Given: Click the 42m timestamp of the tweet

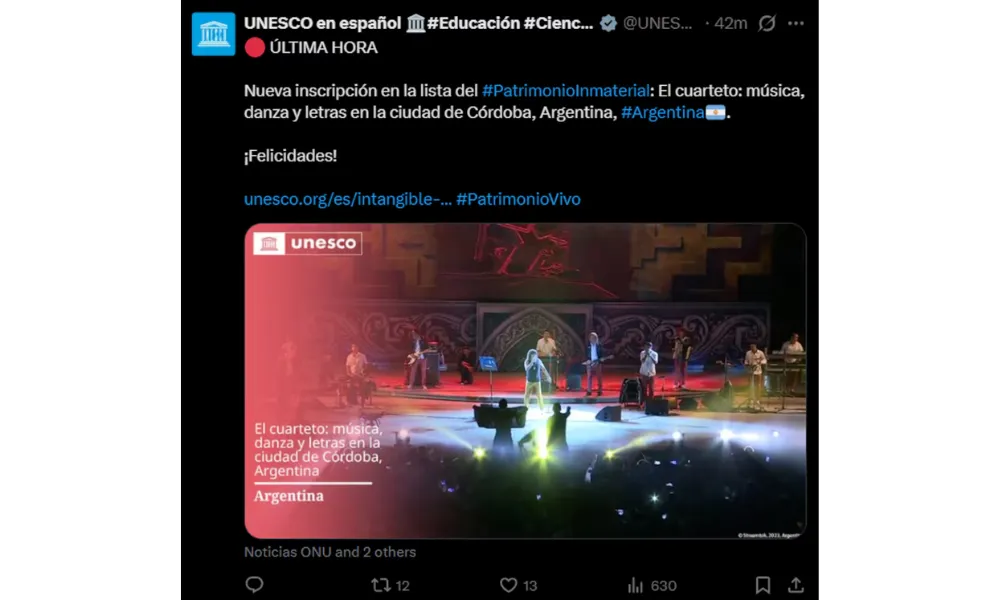Looking at the screenshot, I should click(x=730, y=24).
